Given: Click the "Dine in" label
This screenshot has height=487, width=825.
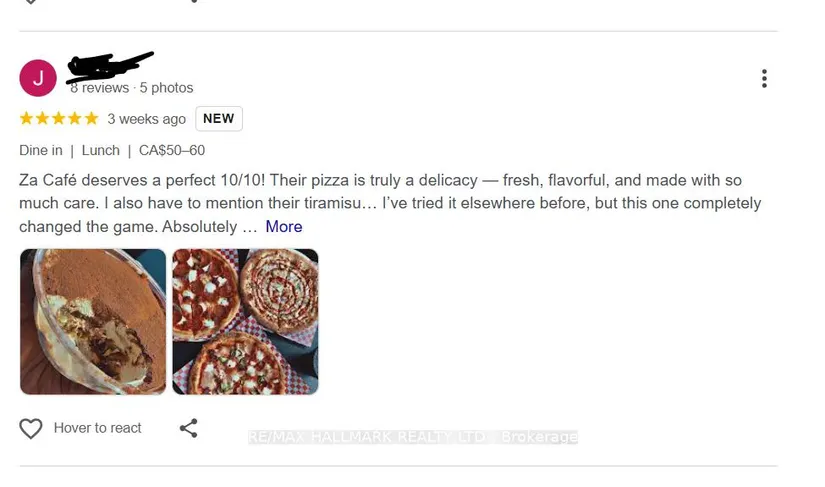Looking at the screenshot, I should pos(40,150).
